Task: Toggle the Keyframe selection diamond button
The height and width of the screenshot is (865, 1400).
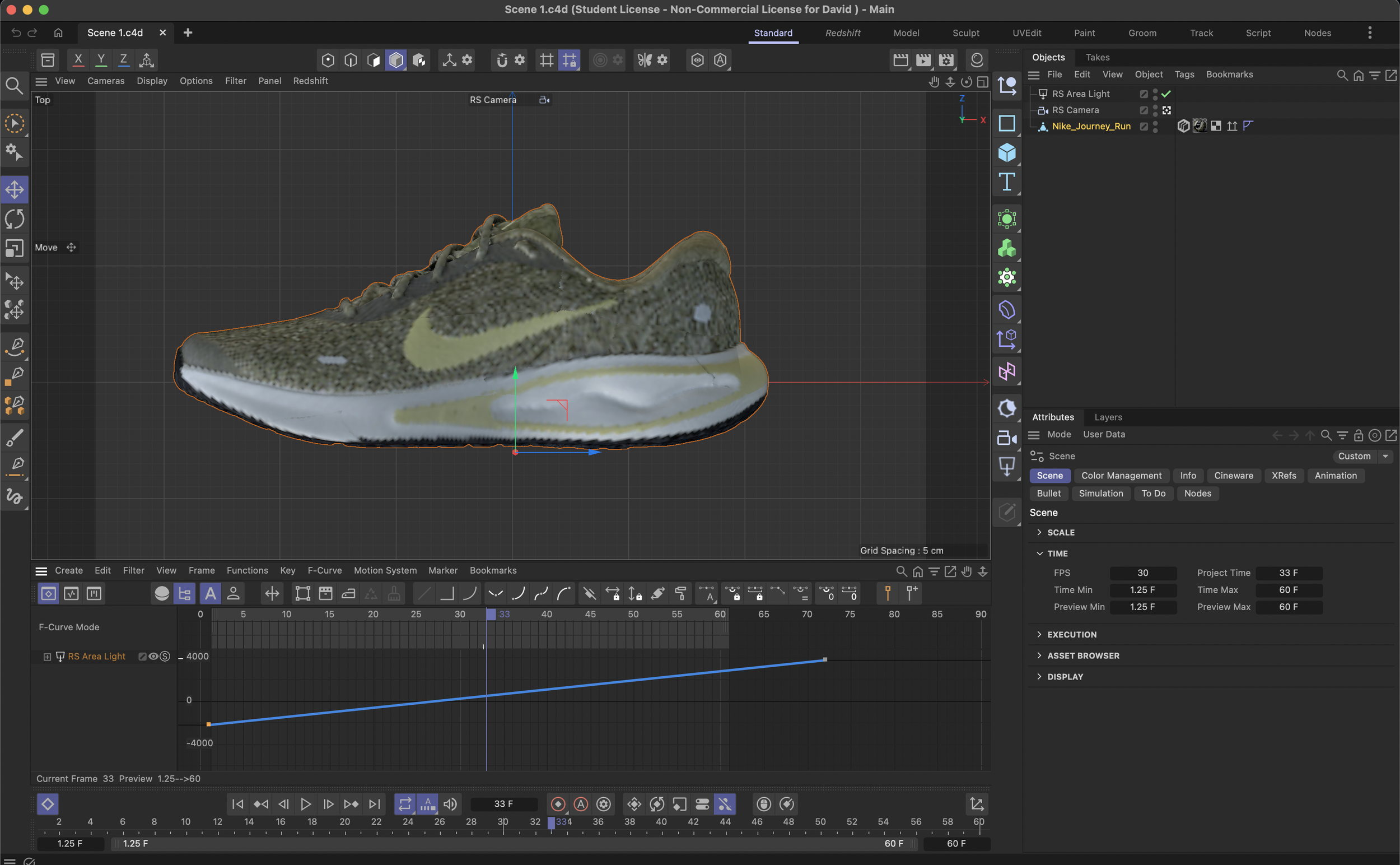Action: tap(48, 804)
